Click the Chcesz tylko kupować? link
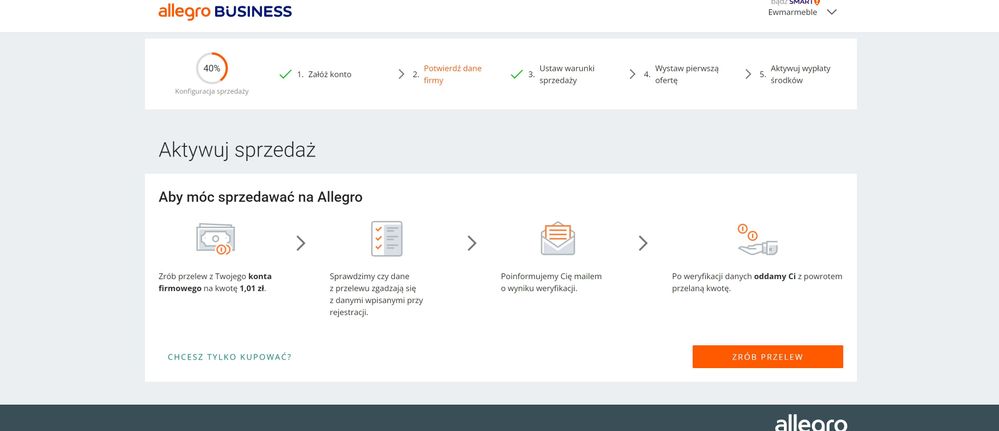Viewport: 999px width, 431px height. pyautogui.click(x=229, y=357)
